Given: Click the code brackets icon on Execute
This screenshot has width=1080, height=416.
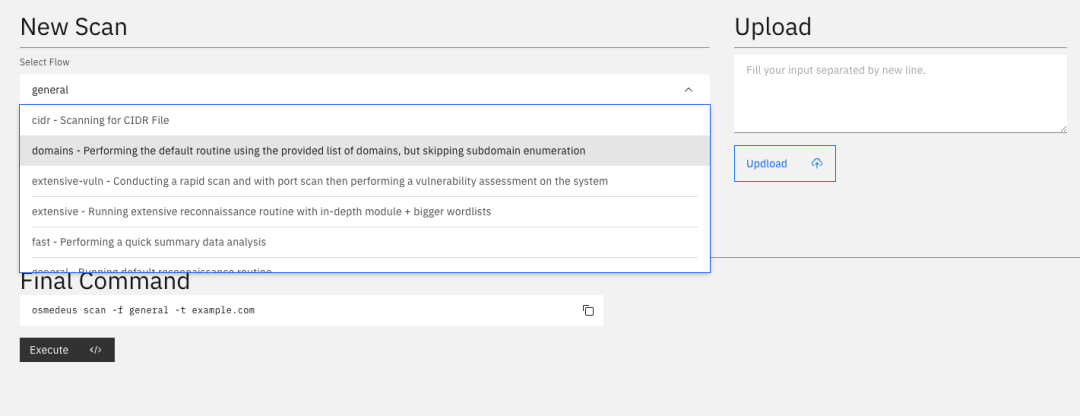Looking at the screenshot, I should pyautogui.click(x=96, y=350).
